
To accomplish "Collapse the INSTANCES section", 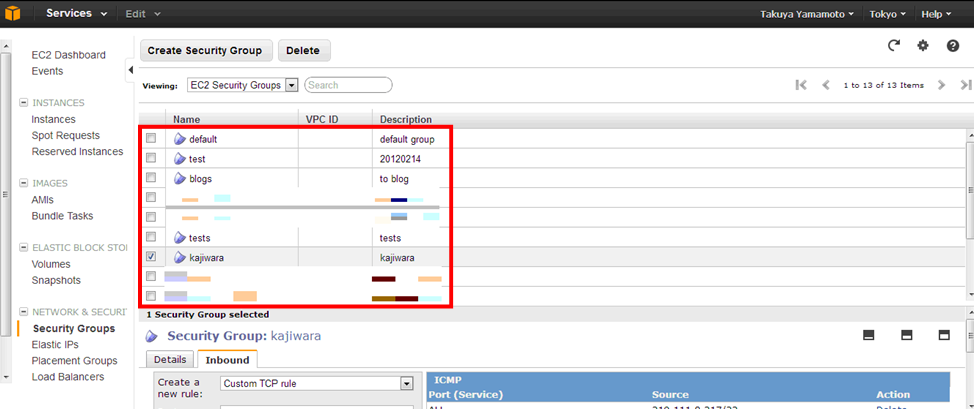I will [x=24, y=103].
